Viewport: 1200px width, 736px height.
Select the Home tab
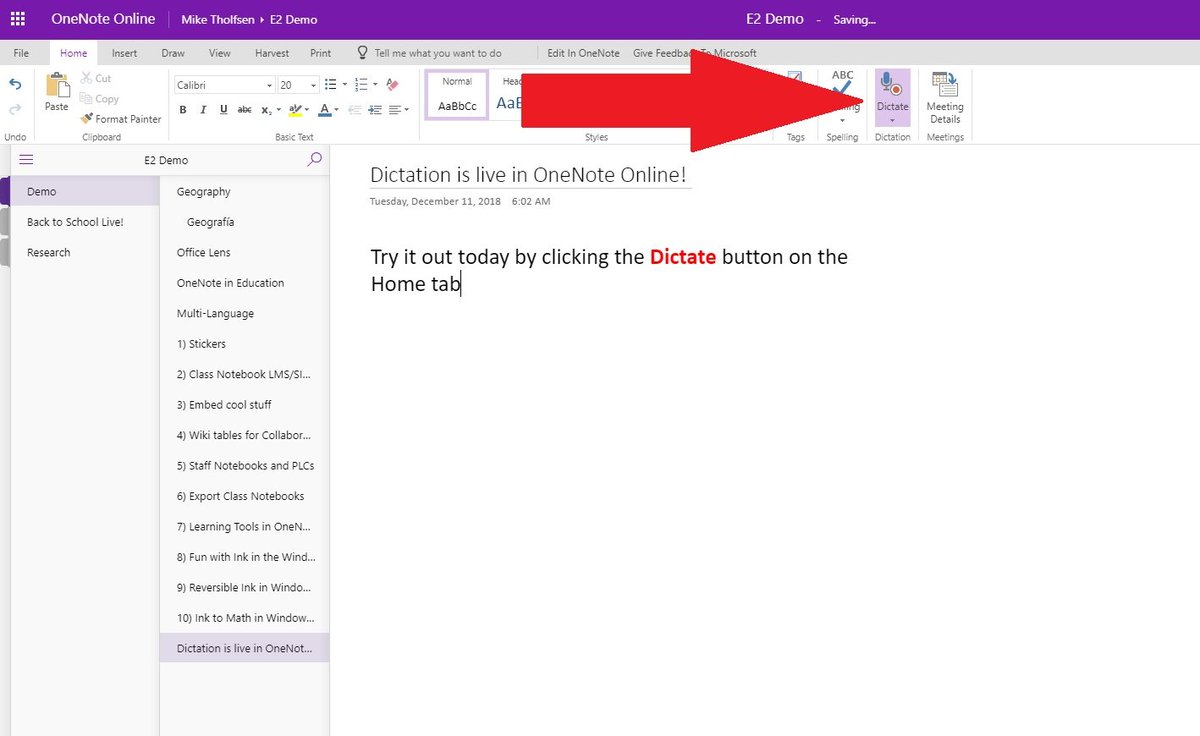pos(74,53)
